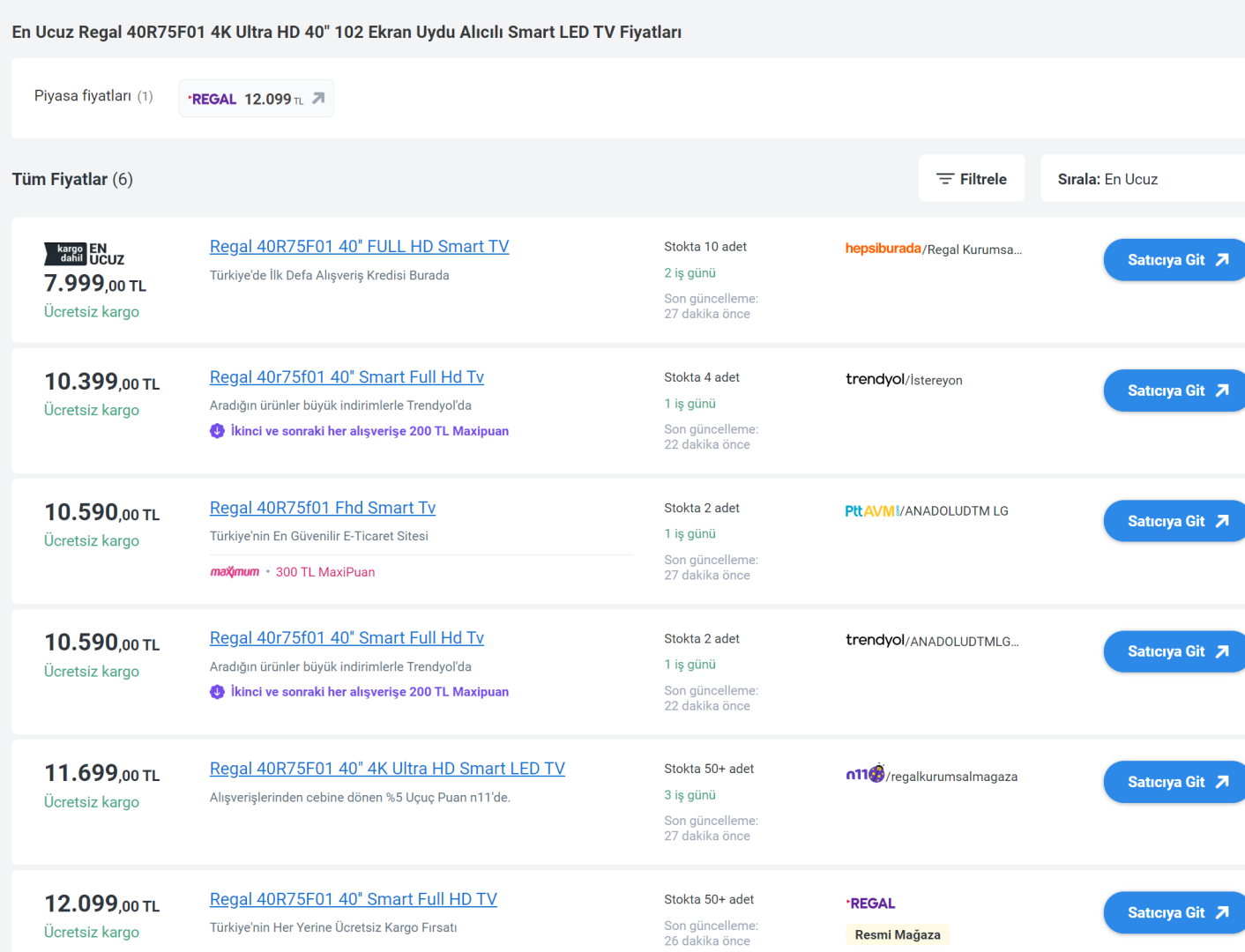Click Maxipuan icon in 10.399 TL offer
This screenshot has height=952, width=1245.
217,431
